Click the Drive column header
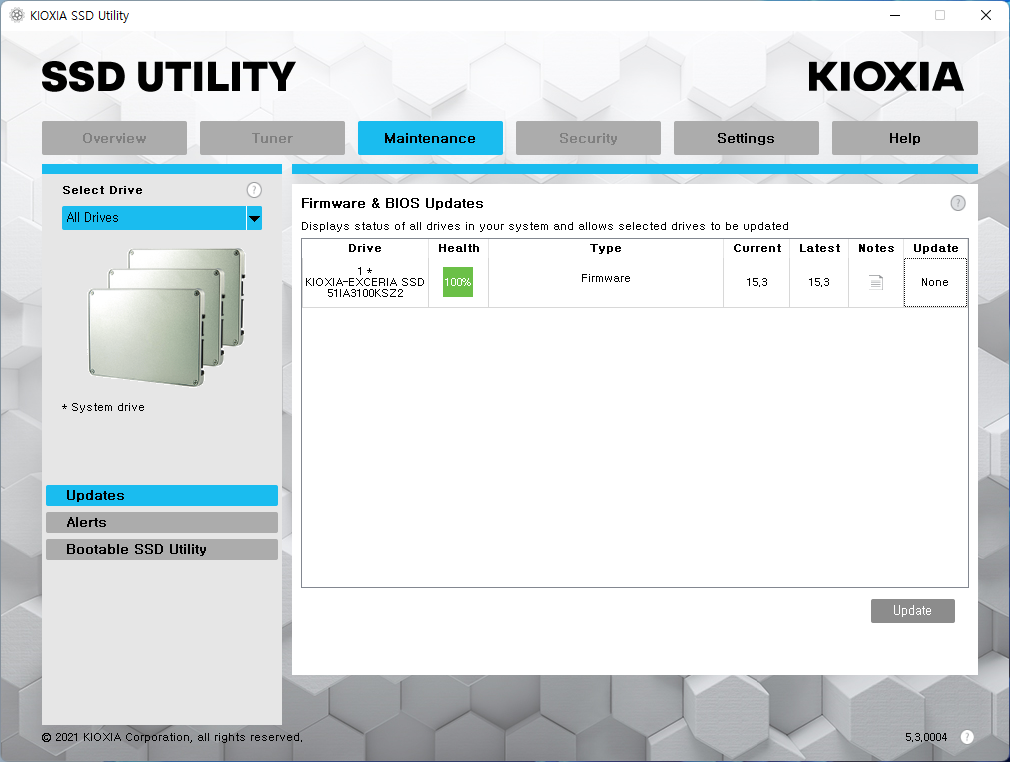Image resolution: width=1010 pixels, height=762 pixels. [365, 248]
